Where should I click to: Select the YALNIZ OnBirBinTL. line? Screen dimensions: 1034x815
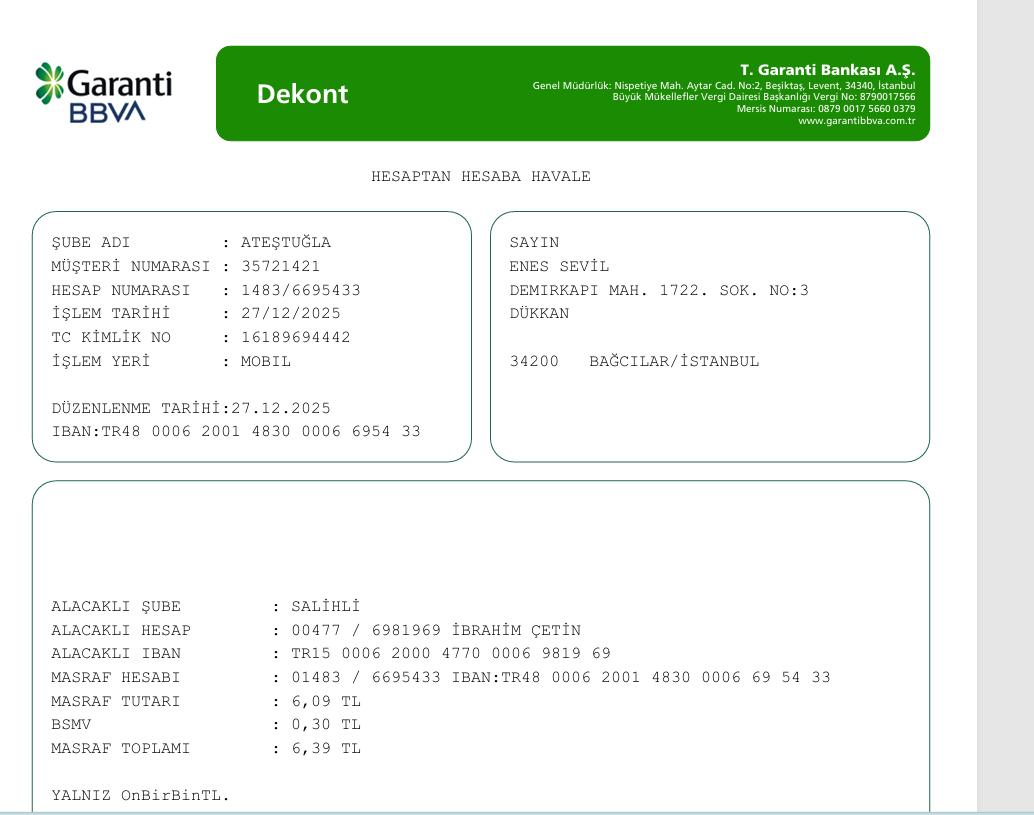pos(140,795)
